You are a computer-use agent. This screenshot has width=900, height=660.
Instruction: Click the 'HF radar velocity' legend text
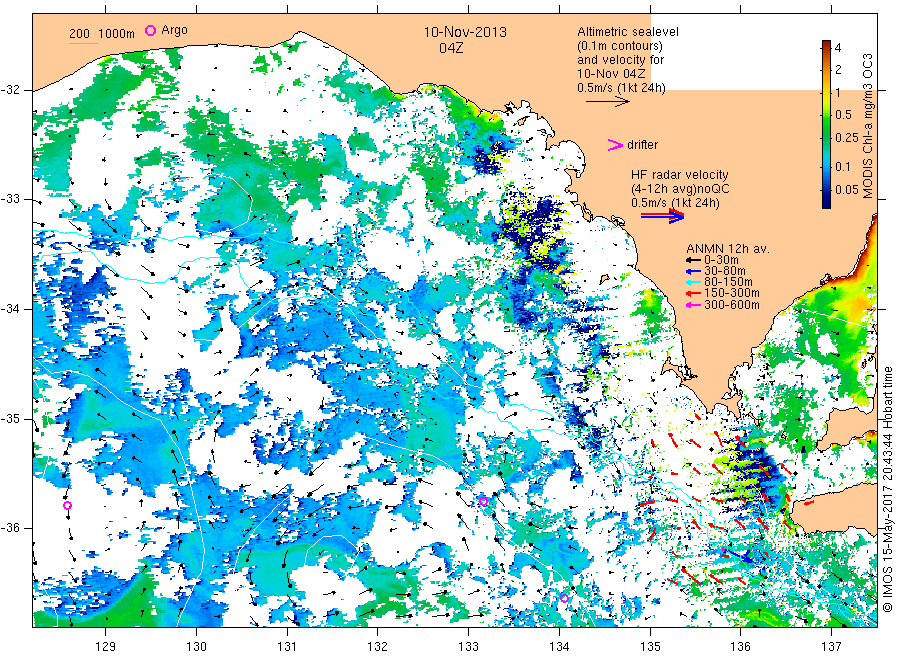[x=680, y=174]
